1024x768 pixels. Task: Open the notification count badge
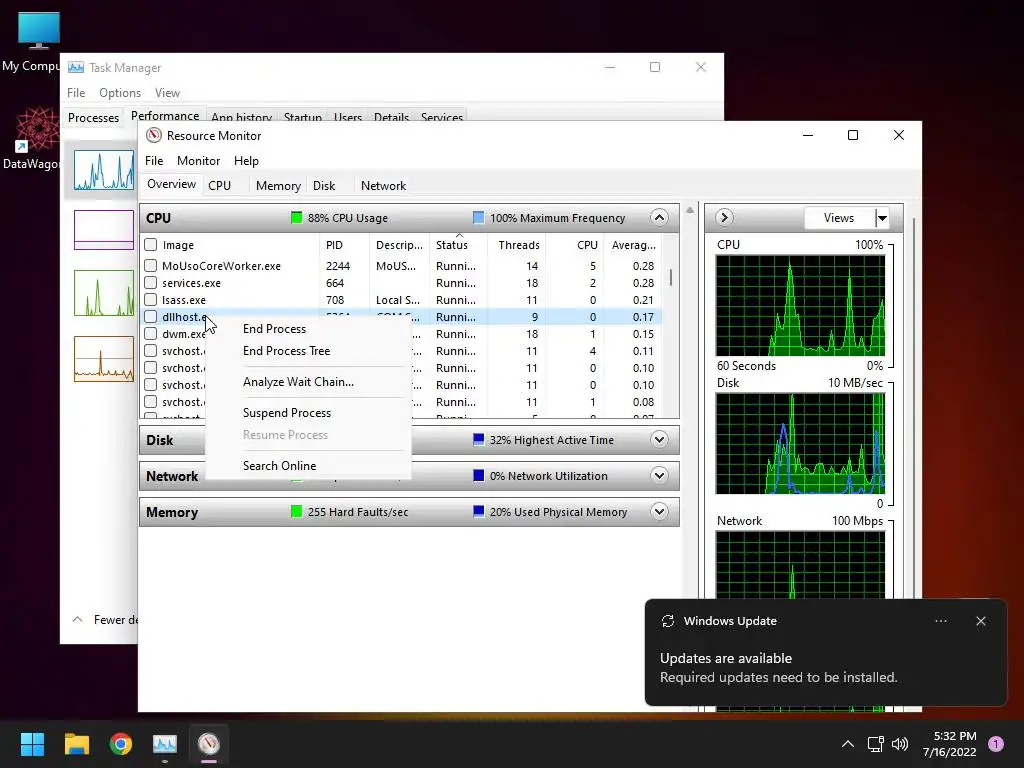(996, 744)
